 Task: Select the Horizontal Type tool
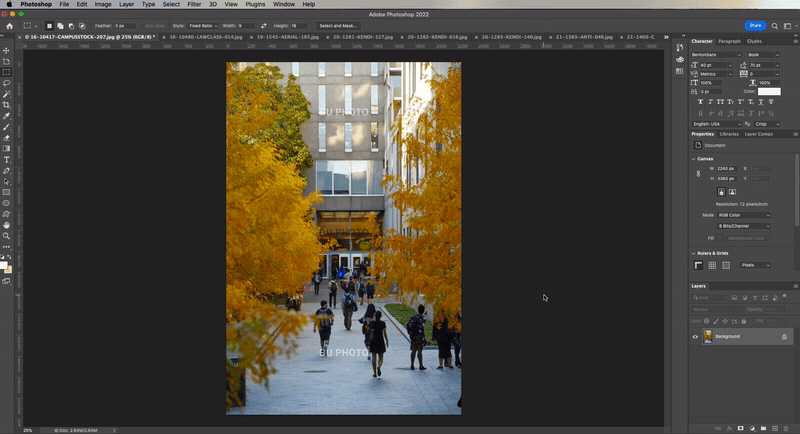[x=6, y=159]
